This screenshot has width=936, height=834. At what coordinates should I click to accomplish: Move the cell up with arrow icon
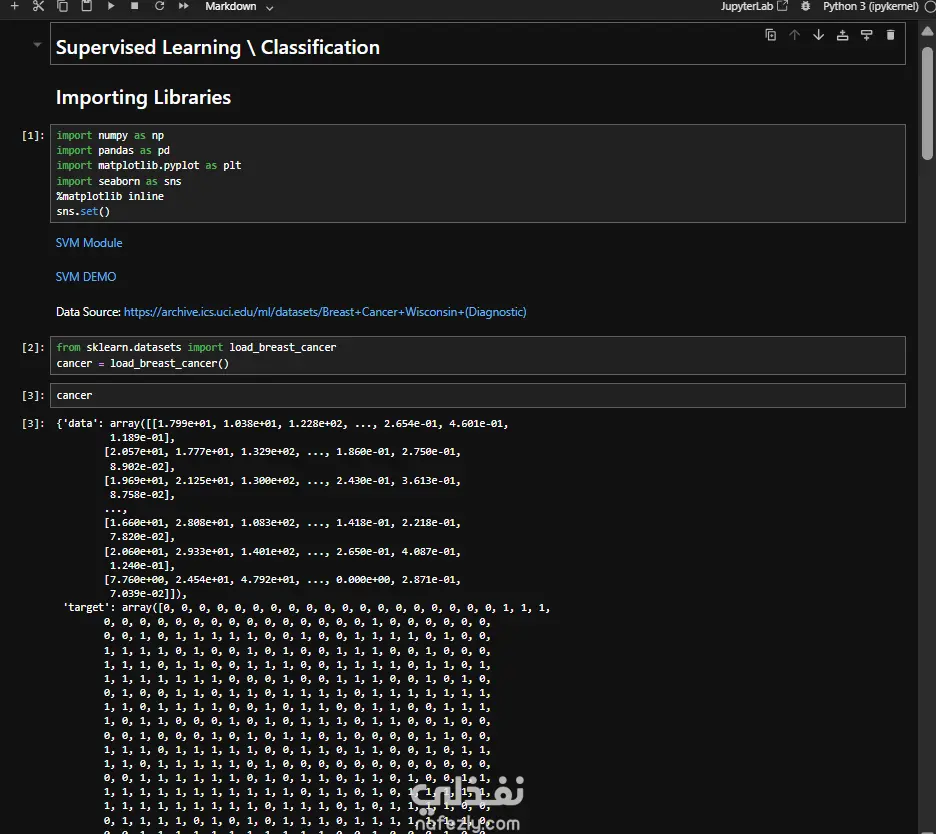coord(795,35)
